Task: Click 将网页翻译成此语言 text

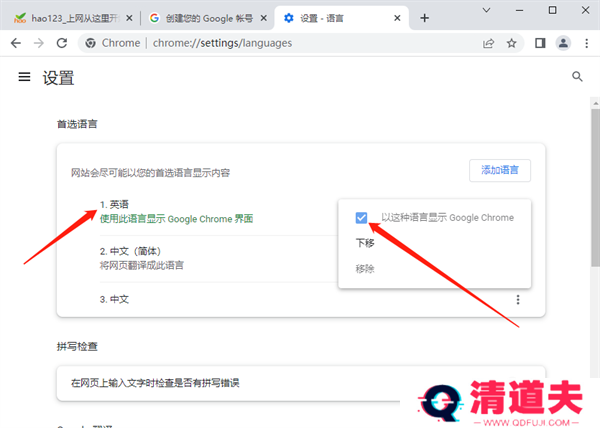Action: [142, 265]
